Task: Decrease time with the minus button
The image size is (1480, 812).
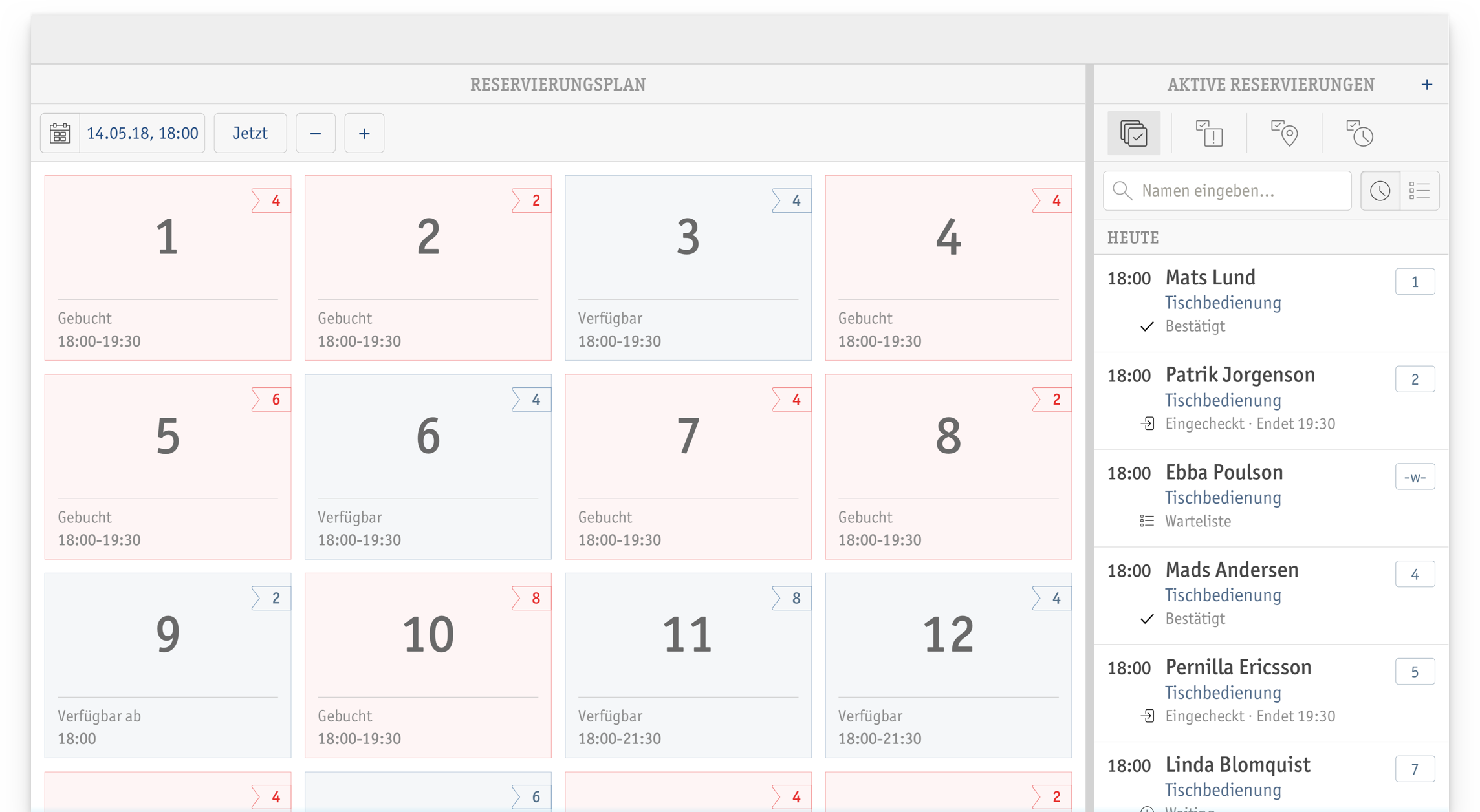Action: 316,134
